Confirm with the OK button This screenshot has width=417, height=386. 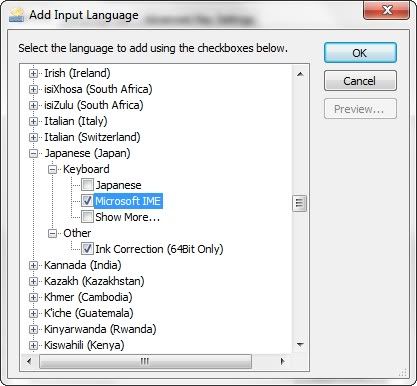coord(360,53)
